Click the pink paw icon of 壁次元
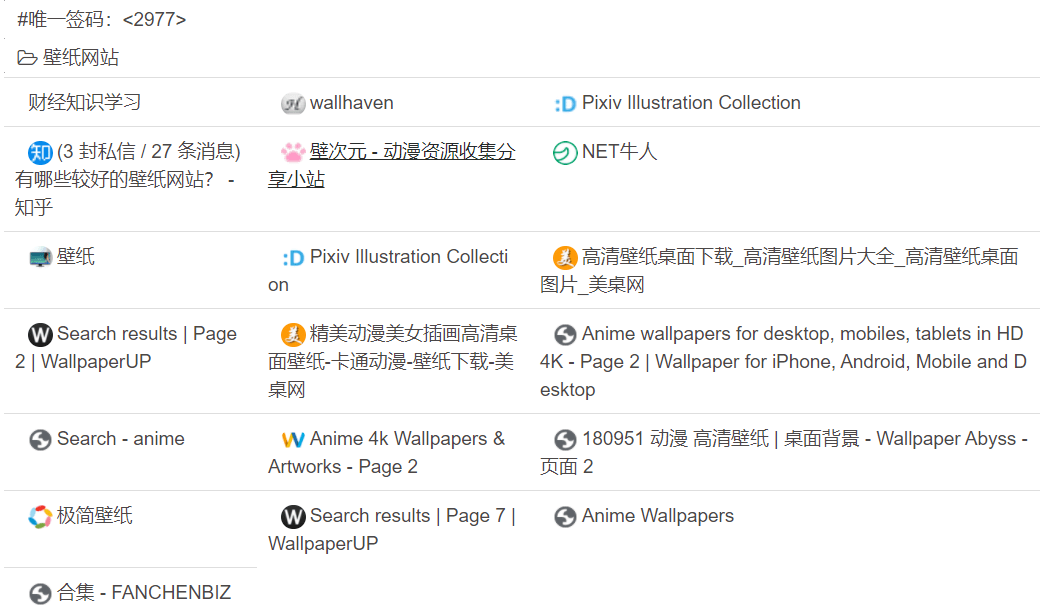 pyautogui.click(x=292, y=153)
